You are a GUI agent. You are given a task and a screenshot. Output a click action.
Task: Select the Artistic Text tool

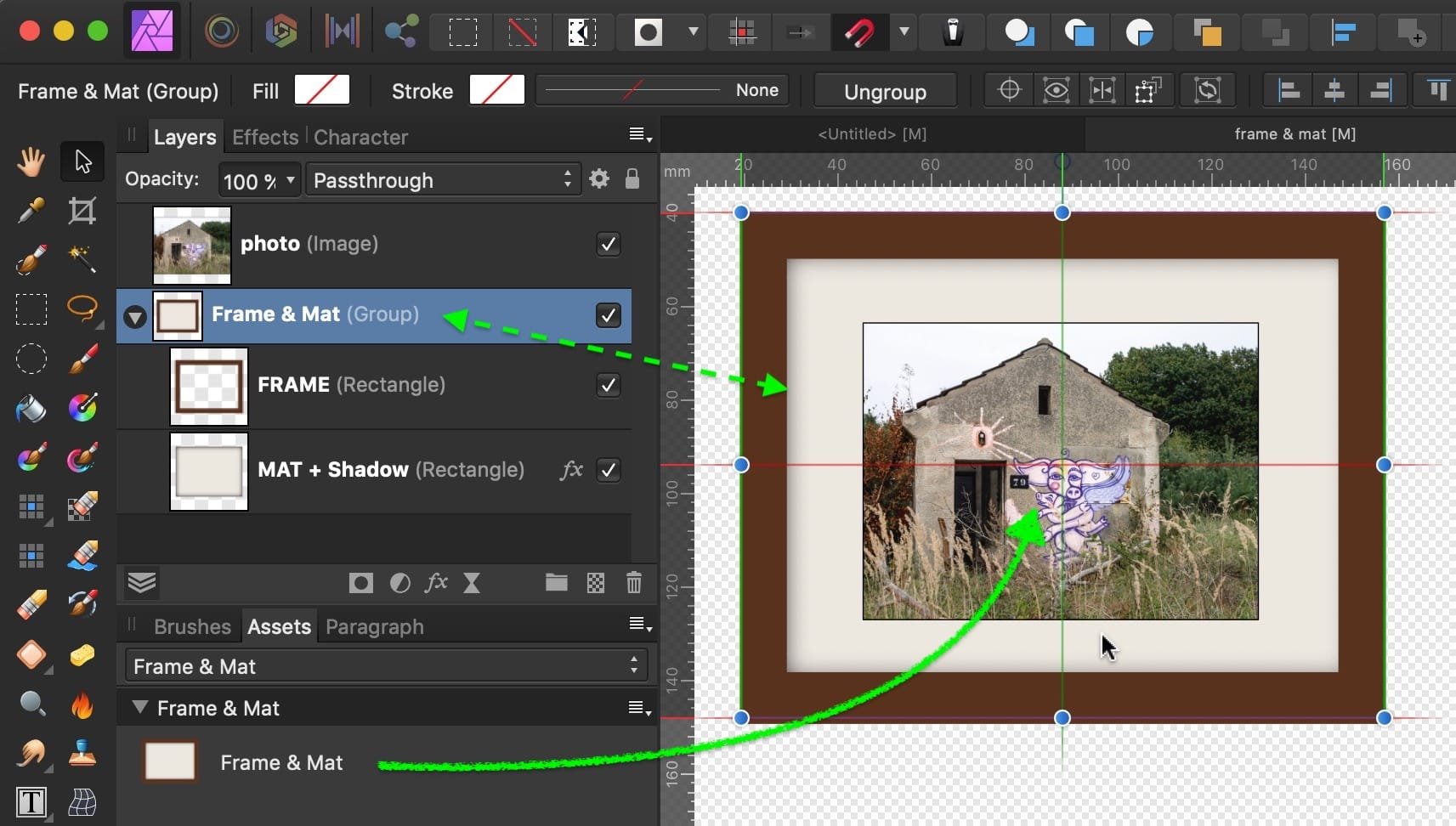coord(31,802)
